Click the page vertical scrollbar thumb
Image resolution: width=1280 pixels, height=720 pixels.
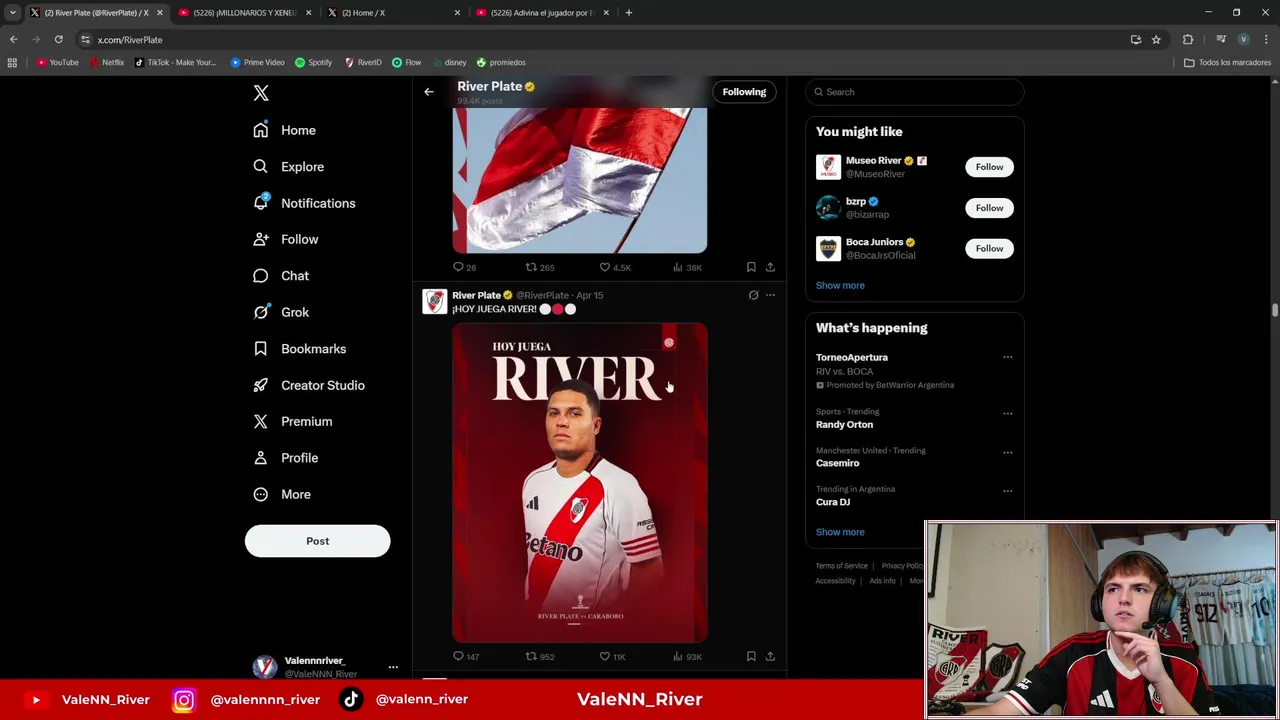pyautogui.click(x=1275, y=311)
